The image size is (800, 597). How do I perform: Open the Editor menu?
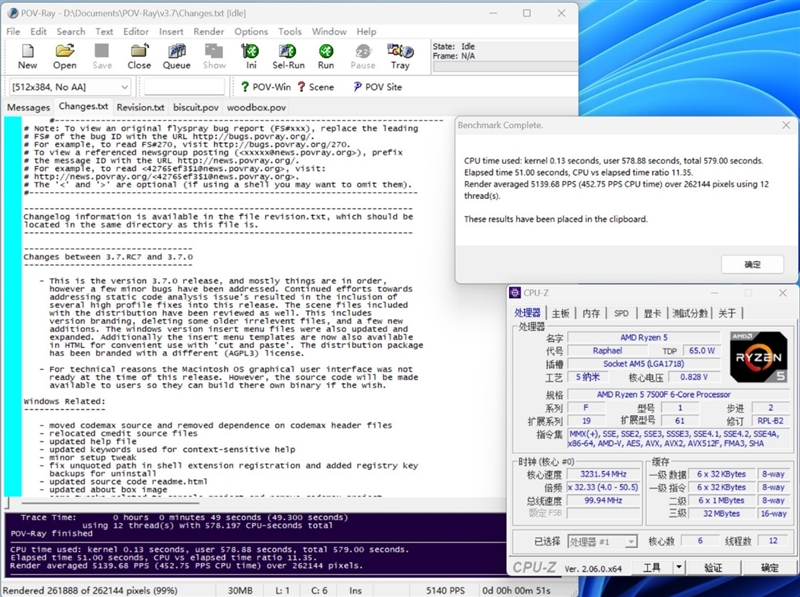(x=136, y=31)
